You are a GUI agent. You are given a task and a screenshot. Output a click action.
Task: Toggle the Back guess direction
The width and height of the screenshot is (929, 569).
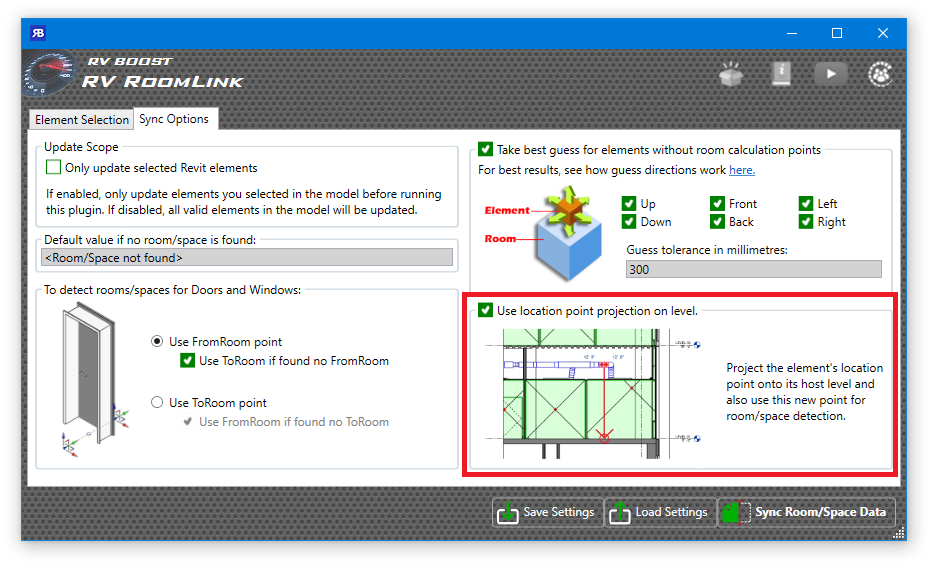717,222
